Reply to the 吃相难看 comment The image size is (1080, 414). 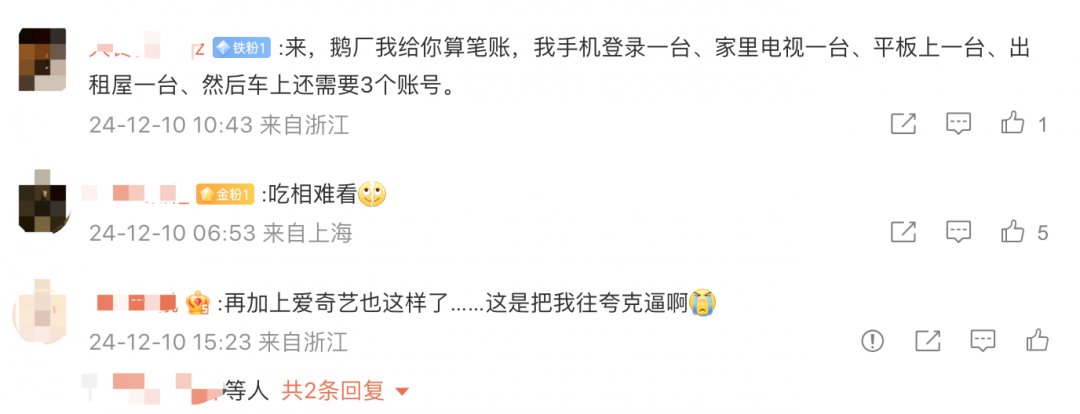click(958, 232)
